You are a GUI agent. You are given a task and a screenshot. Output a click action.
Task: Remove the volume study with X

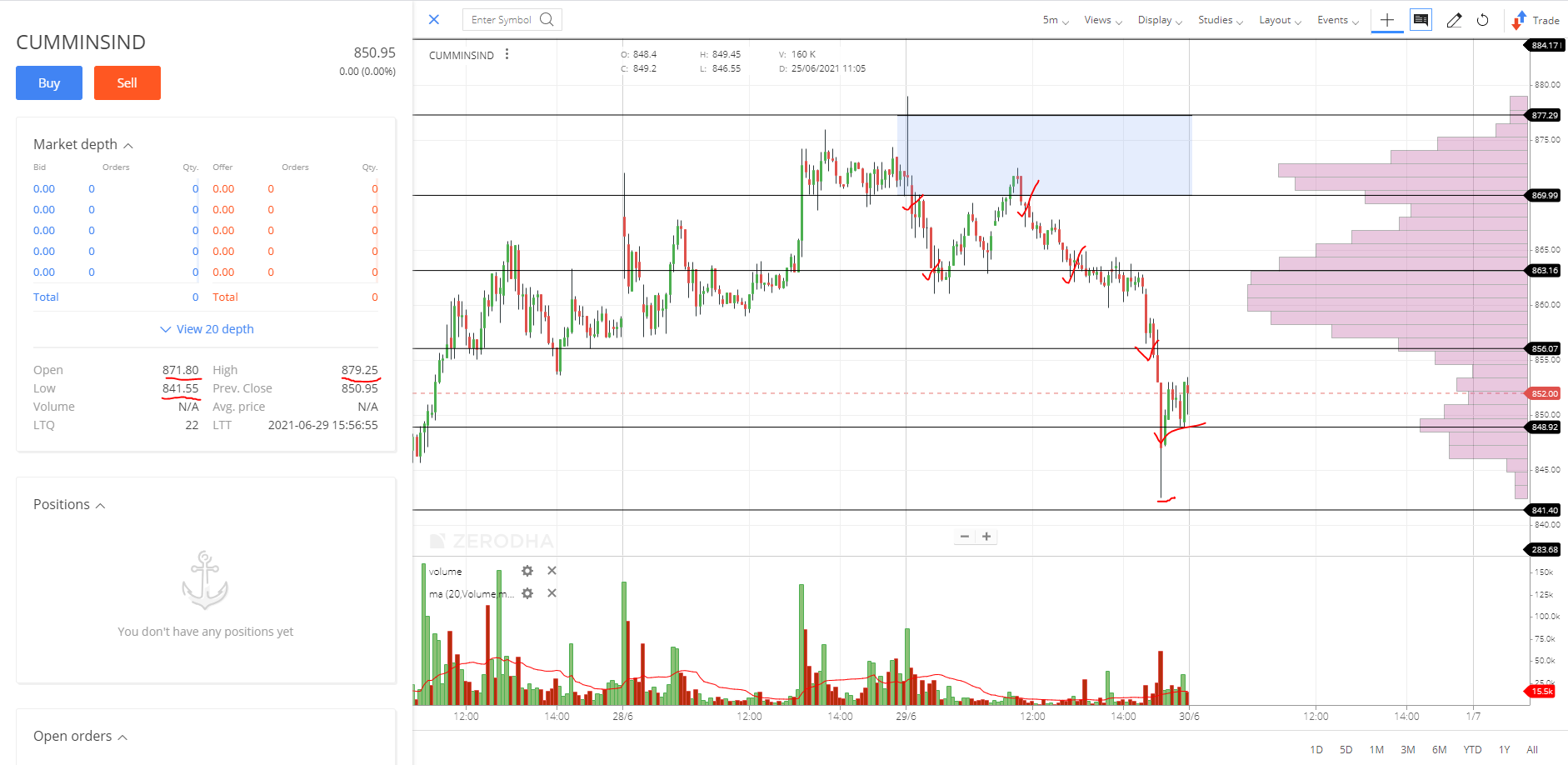coord(552,571)
